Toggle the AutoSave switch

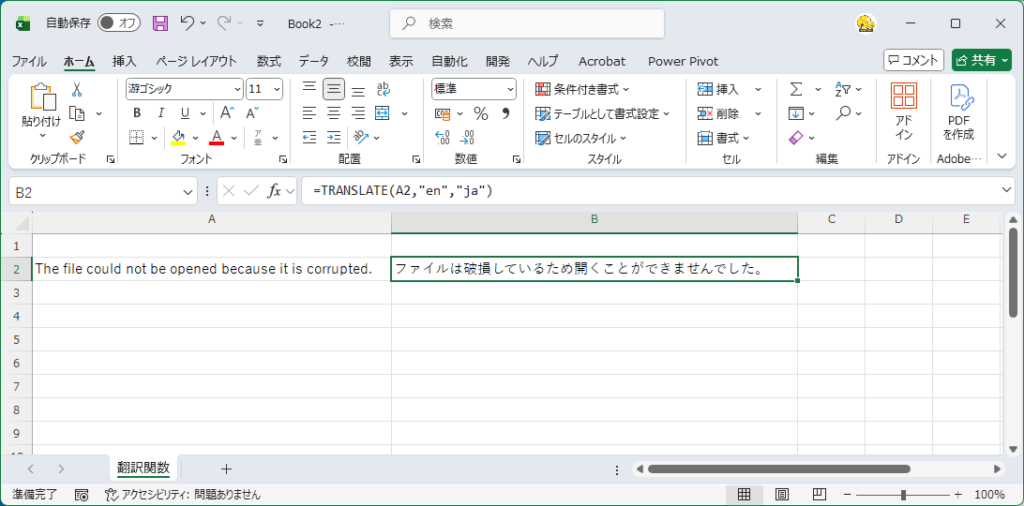[119, 22]
